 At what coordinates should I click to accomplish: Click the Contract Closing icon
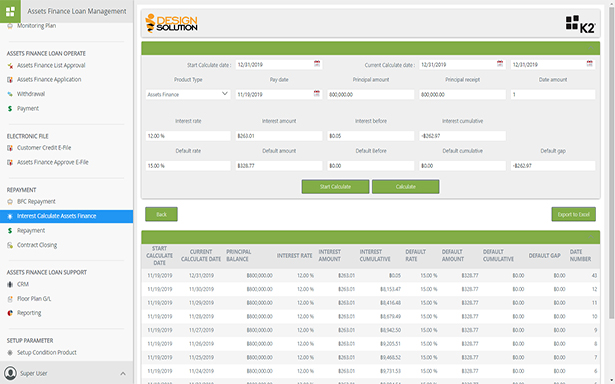10,245
